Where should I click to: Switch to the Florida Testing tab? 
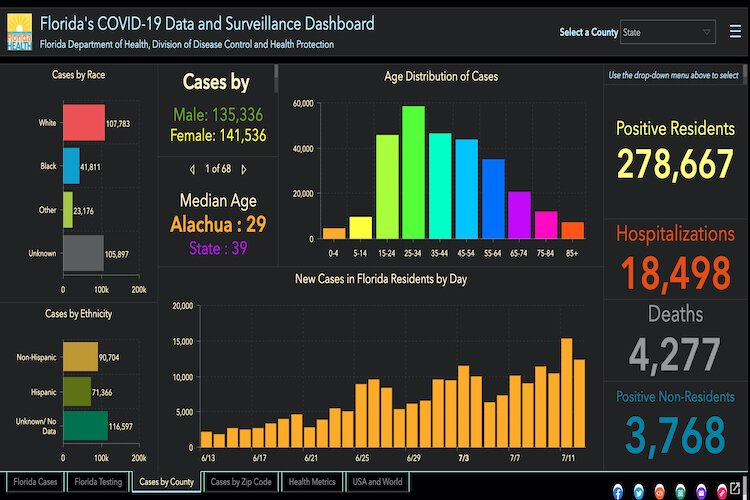(x=99, y=482)
